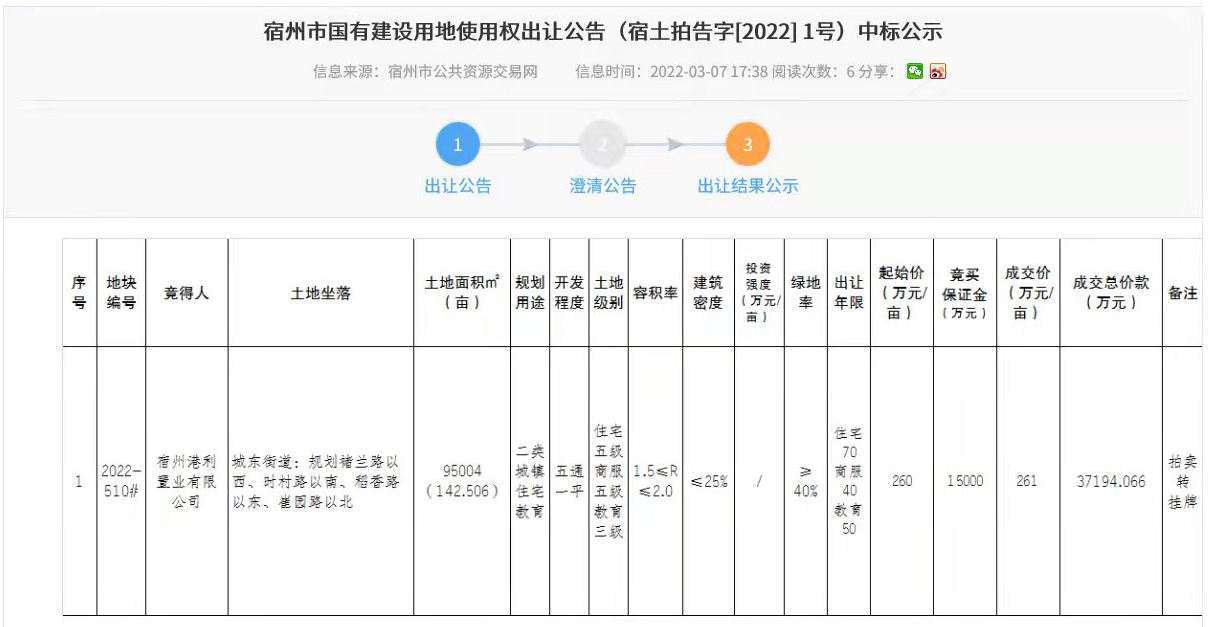
Task: Open the 出让结果公示 tab
Action: pyautogui.click(x=748, y=186)
